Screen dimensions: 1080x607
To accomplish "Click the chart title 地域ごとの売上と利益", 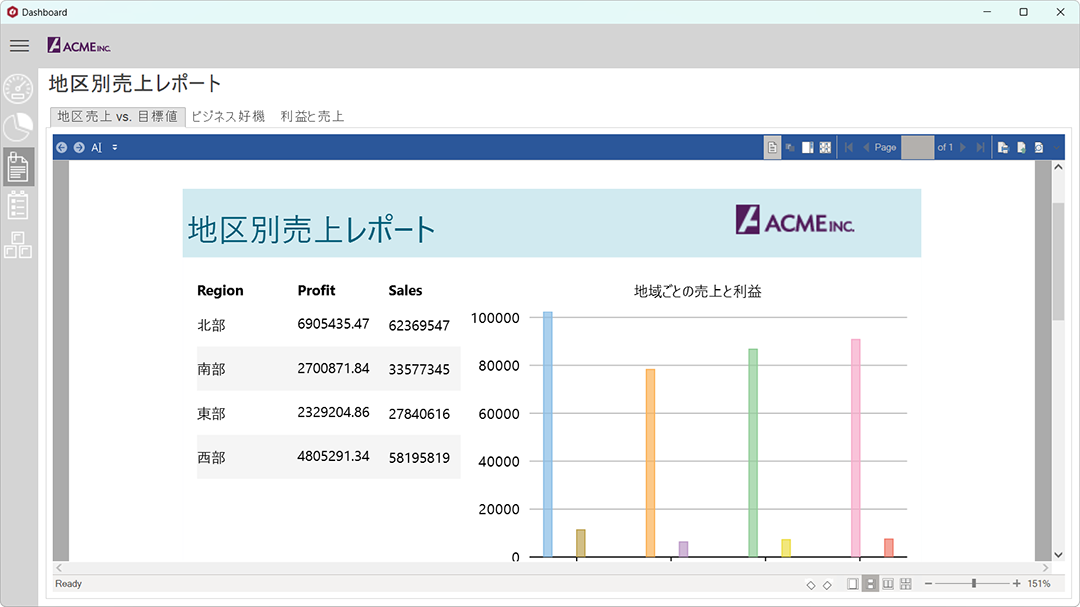I will [x=697, y=291].
